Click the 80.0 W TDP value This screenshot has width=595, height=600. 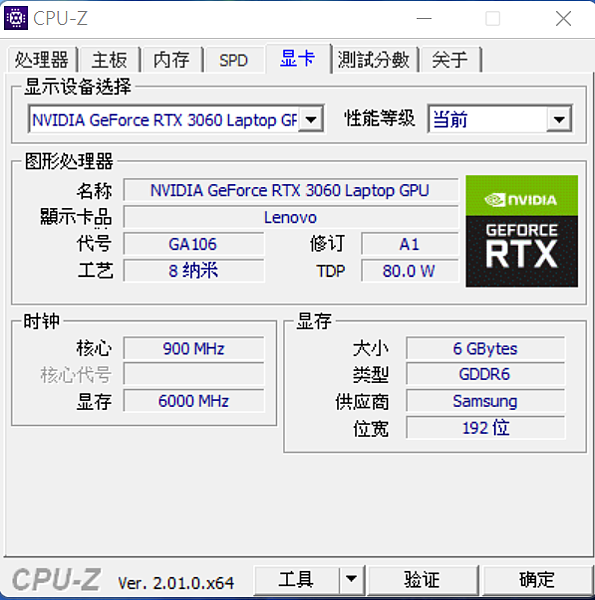click(409, 271)
